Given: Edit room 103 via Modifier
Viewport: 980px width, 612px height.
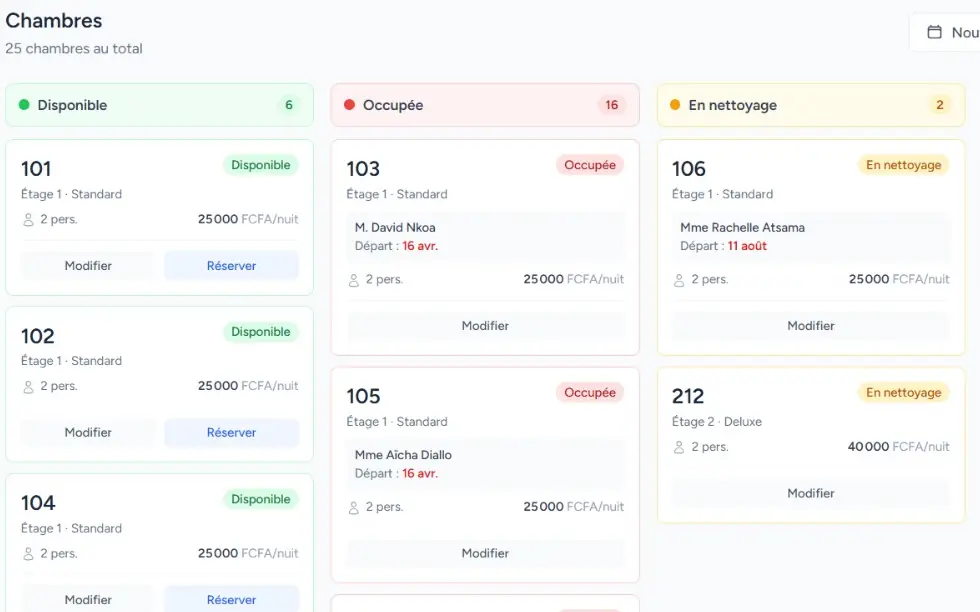Looking at the screenshot, I should pyautogui.click(x=485, y=326).
